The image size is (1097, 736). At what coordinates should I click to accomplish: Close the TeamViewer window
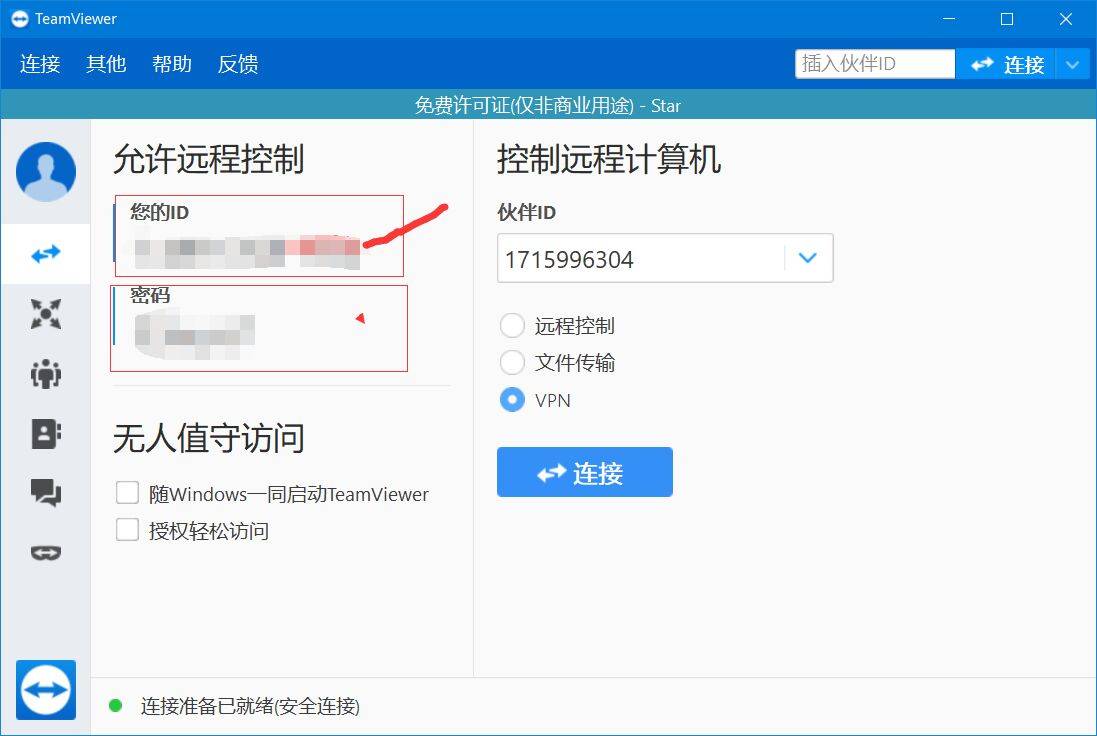1066,19
